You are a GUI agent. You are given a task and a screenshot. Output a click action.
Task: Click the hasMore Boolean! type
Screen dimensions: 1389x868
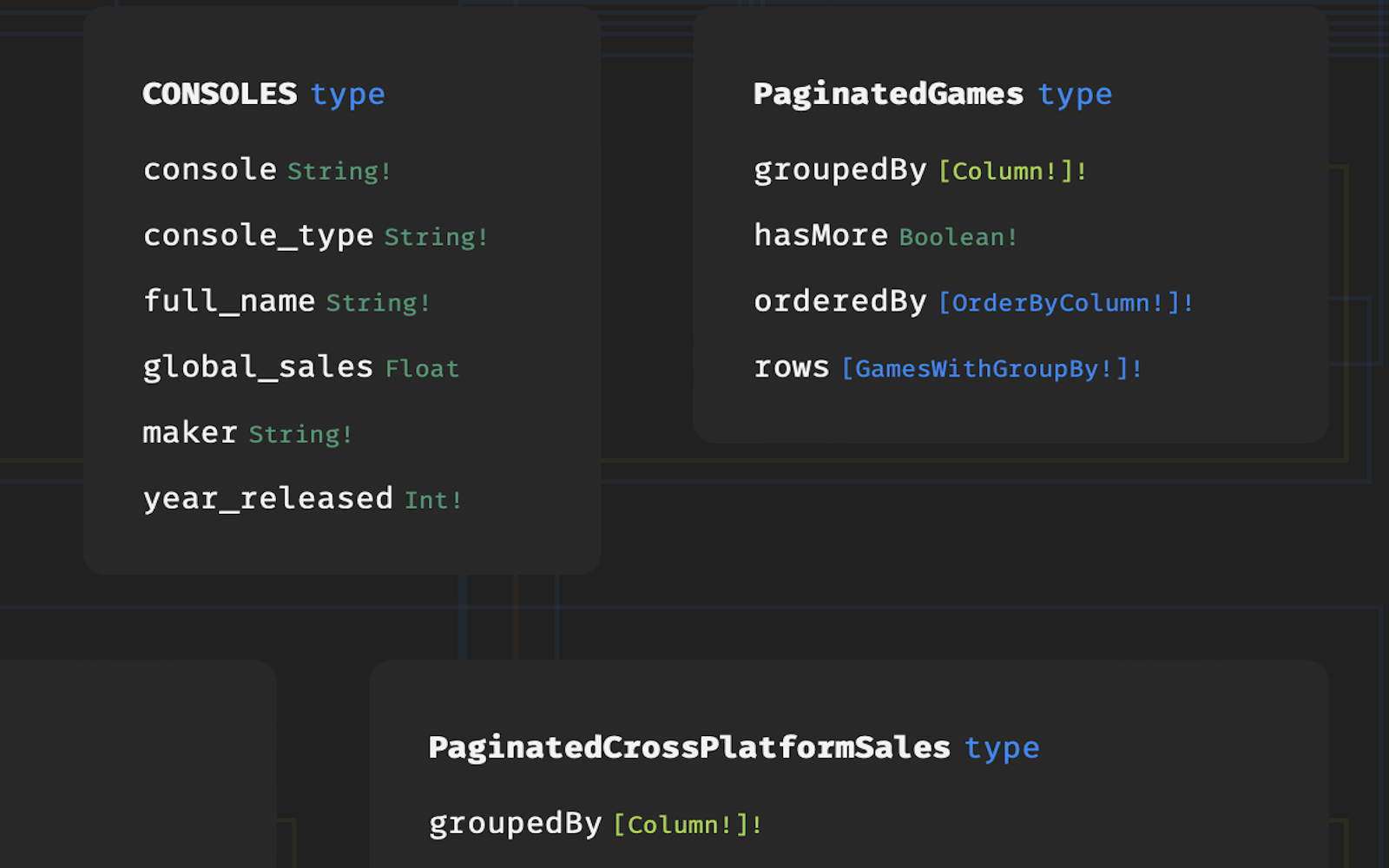958,237
